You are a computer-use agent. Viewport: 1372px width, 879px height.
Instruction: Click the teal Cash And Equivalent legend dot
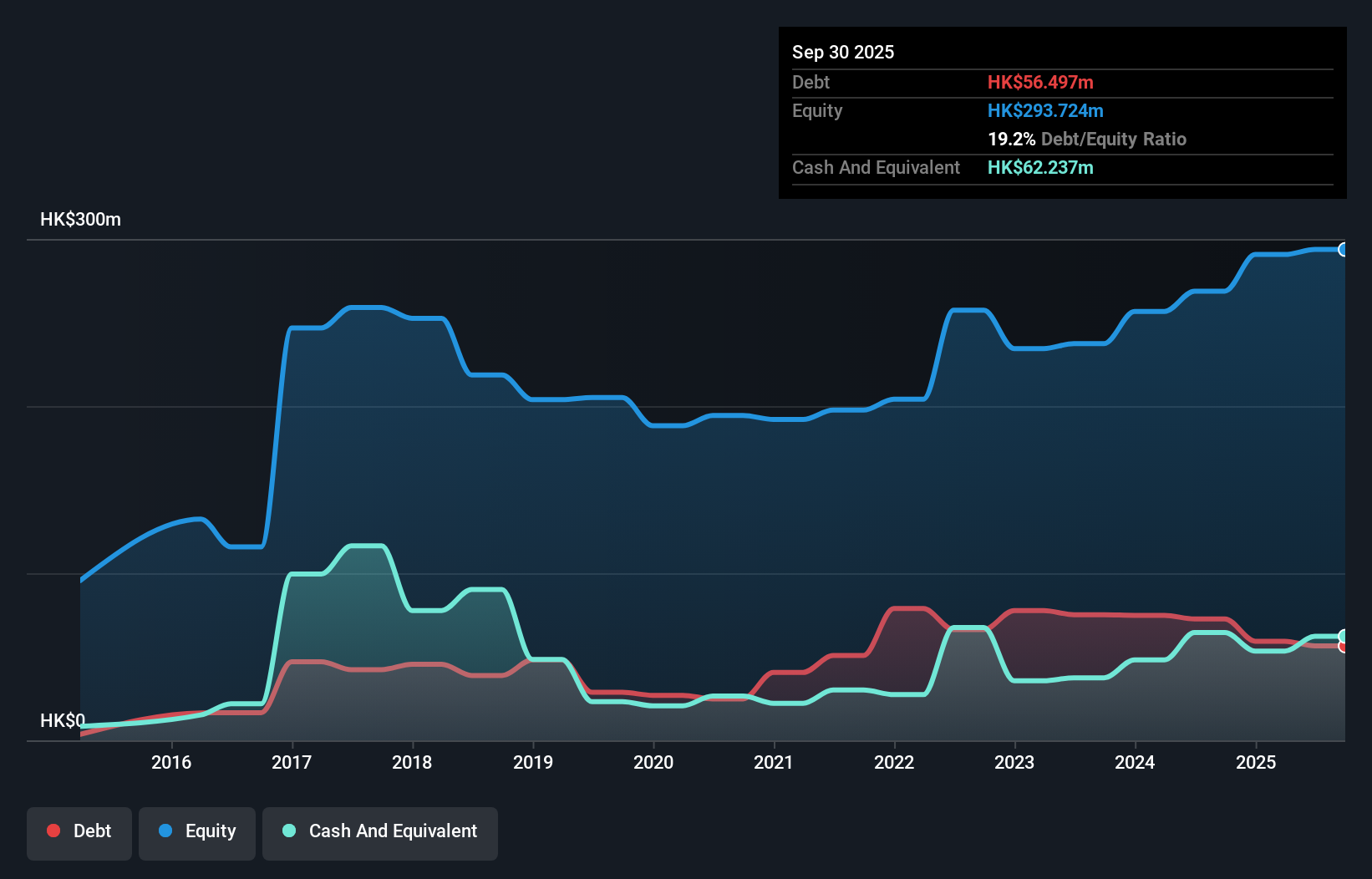click(x=289, y=831)
